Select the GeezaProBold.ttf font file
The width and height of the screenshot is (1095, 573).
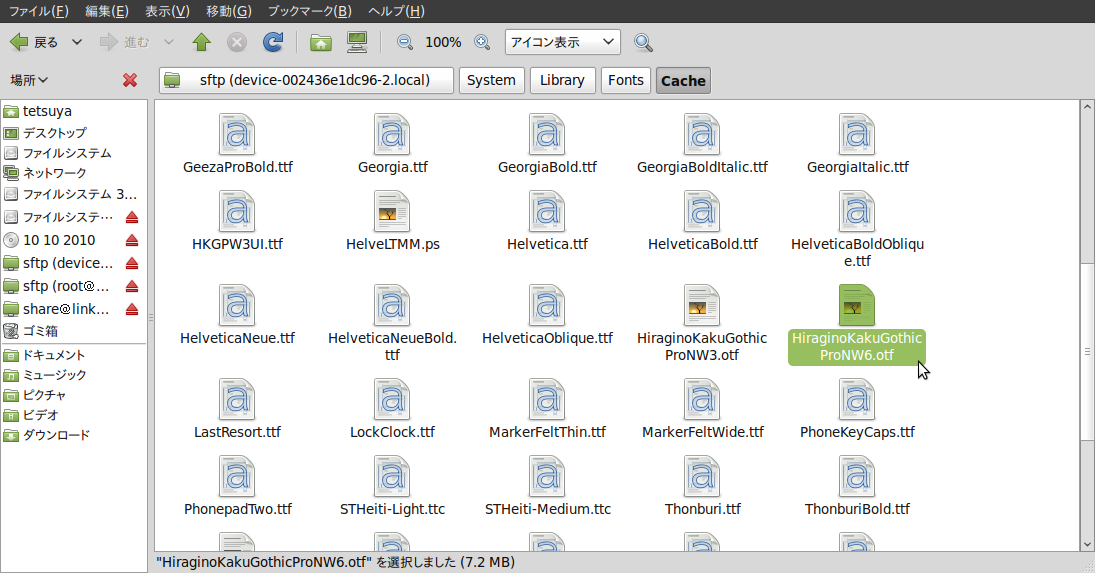pyautogui.click(x=237, y=144)
